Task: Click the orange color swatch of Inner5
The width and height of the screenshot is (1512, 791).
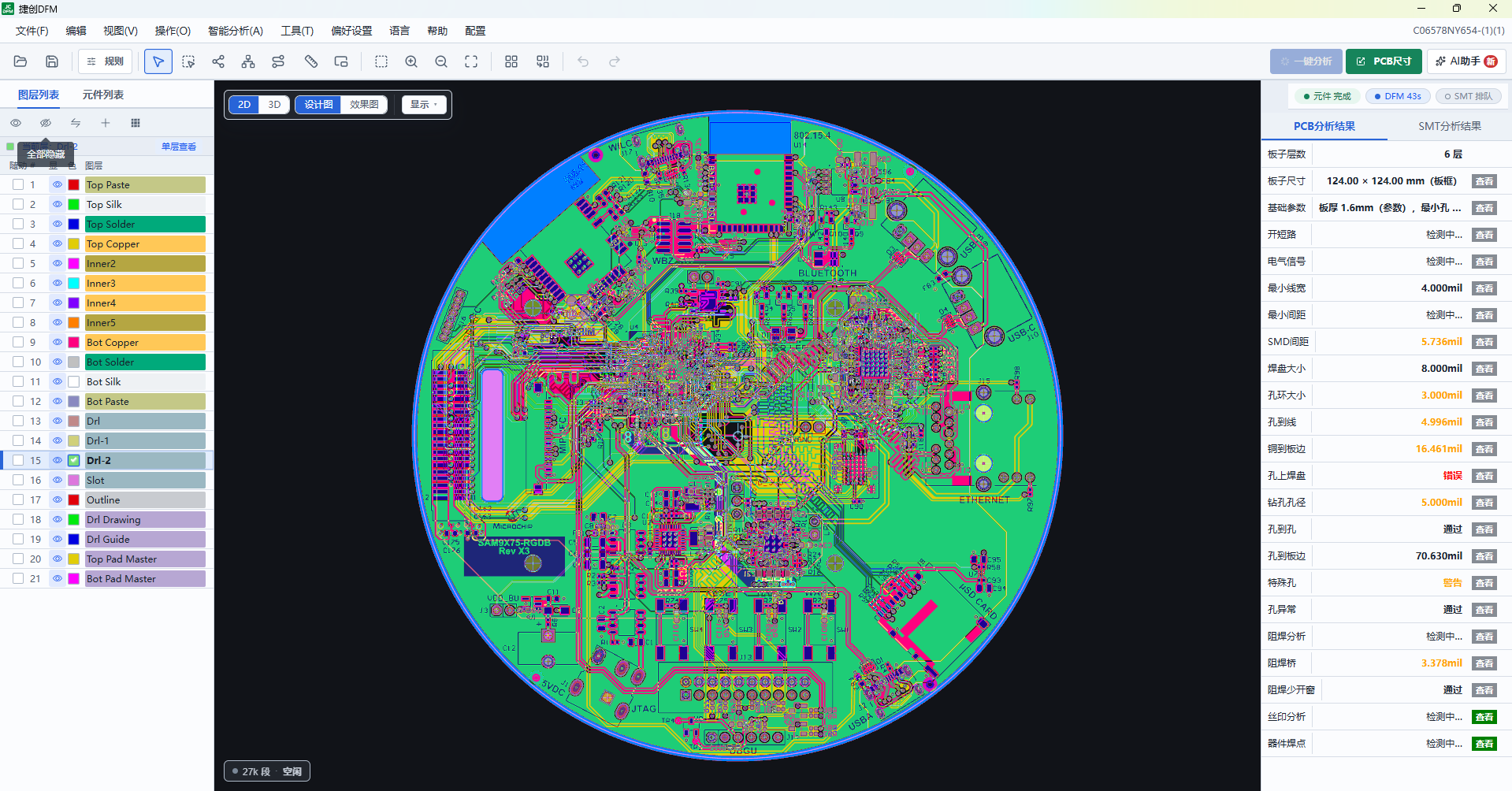Action: [74, 322]
